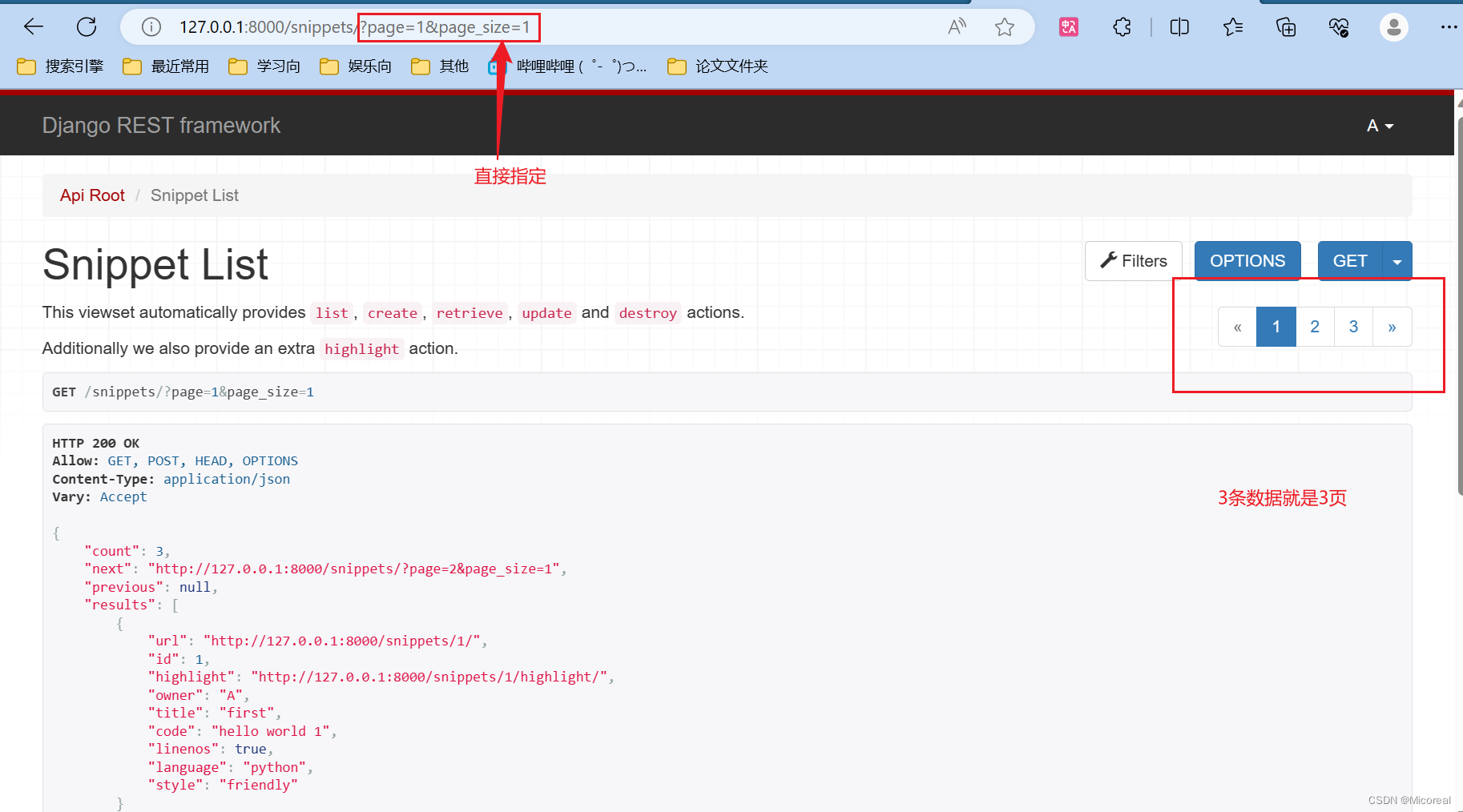Click the 'create' code label
This screenshot has height=812, width=1463.
click(x=393, y=313)
